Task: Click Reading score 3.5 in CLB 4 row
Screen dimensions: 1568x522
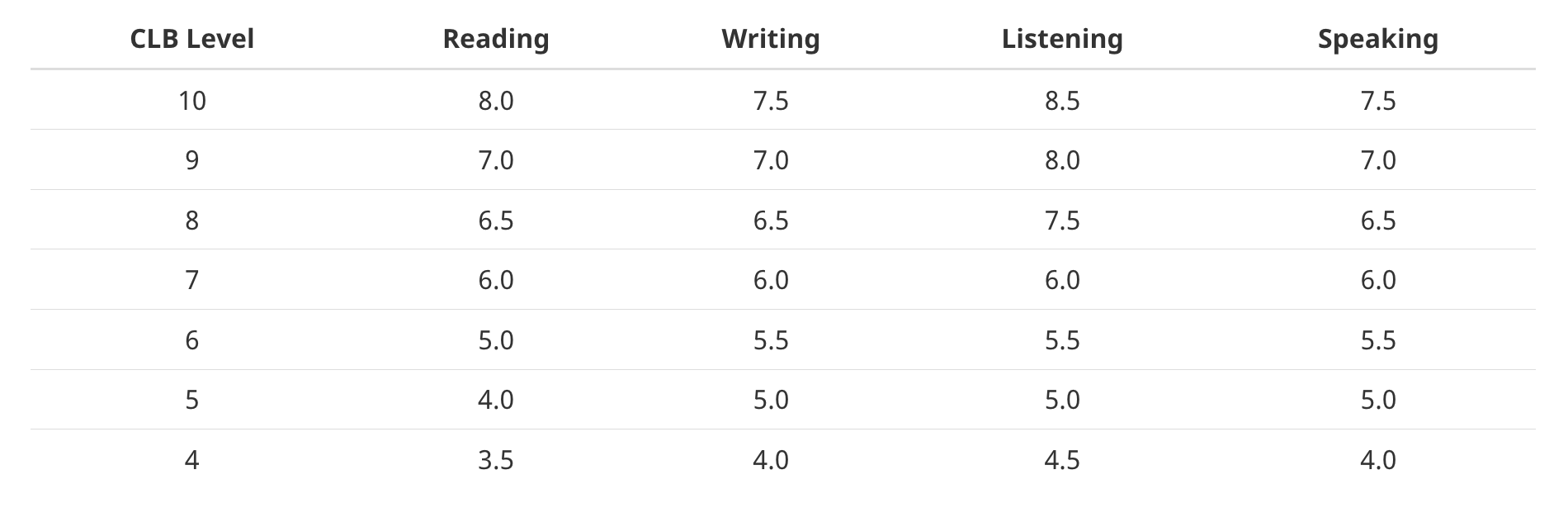Action: (496, 460)
